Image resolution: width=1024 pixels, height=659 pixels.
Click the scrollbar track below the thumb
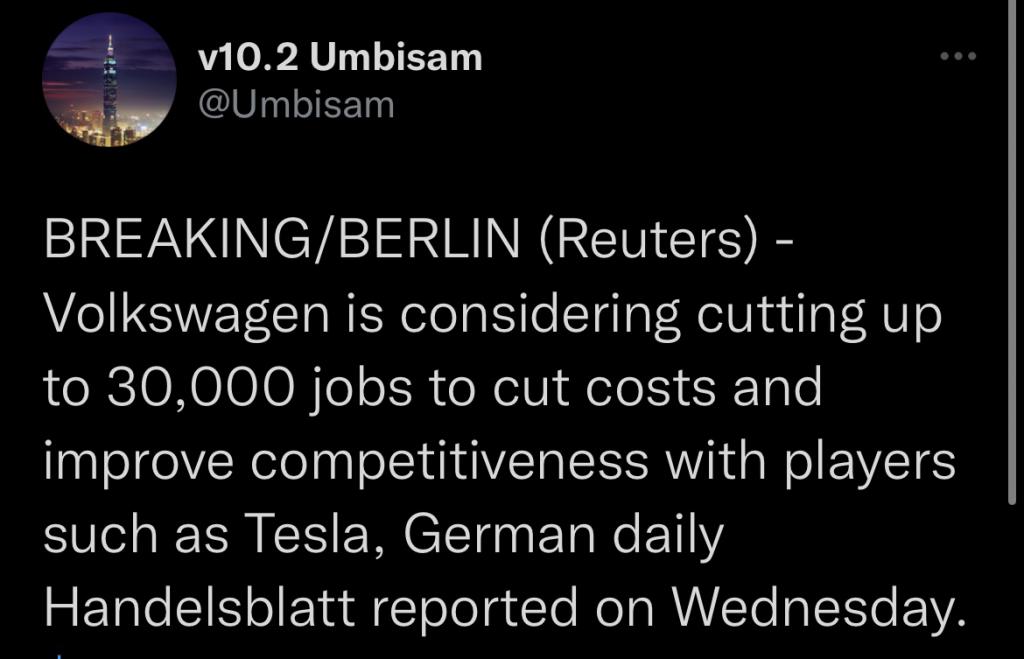pyautogui.click(x=1012, y=581)
